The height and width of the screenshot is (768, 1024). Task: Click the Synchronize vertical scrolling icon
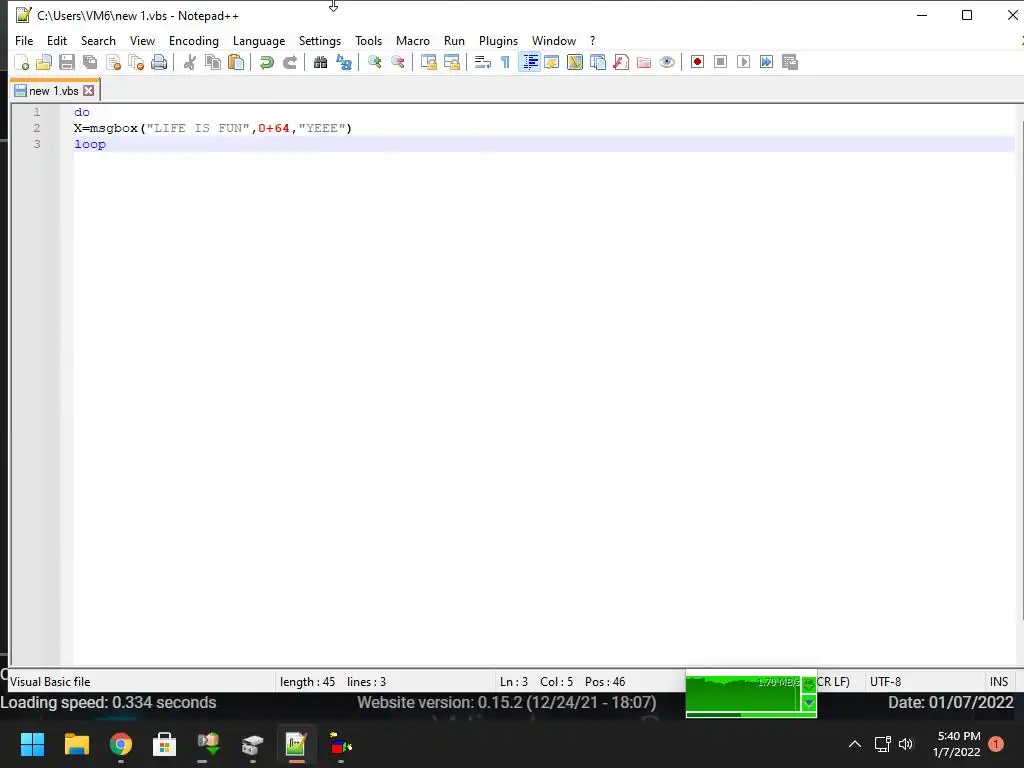point(428,62)
